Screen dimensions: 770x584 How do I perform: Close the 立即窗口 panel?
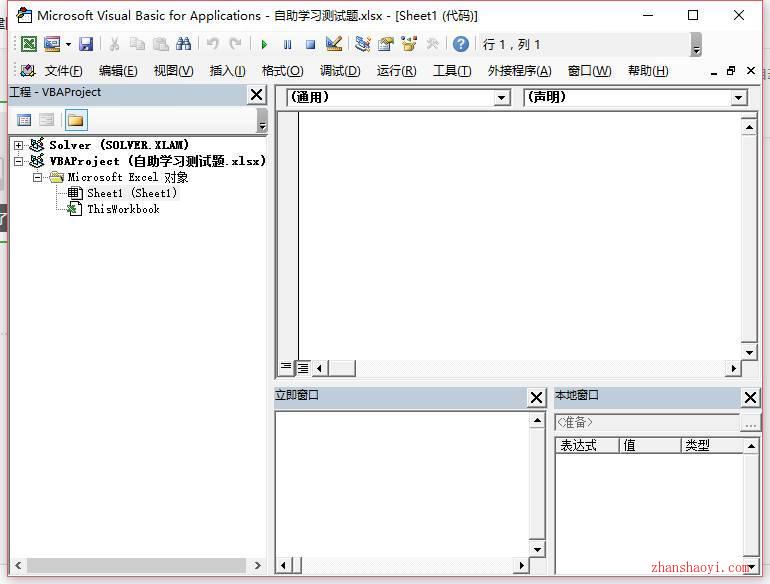[537, 397]
